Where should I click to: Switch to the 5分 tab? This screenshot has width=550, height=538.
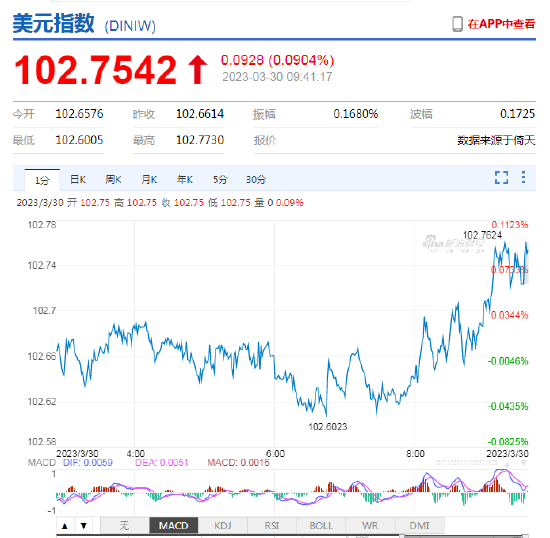(x=220, y=180)
